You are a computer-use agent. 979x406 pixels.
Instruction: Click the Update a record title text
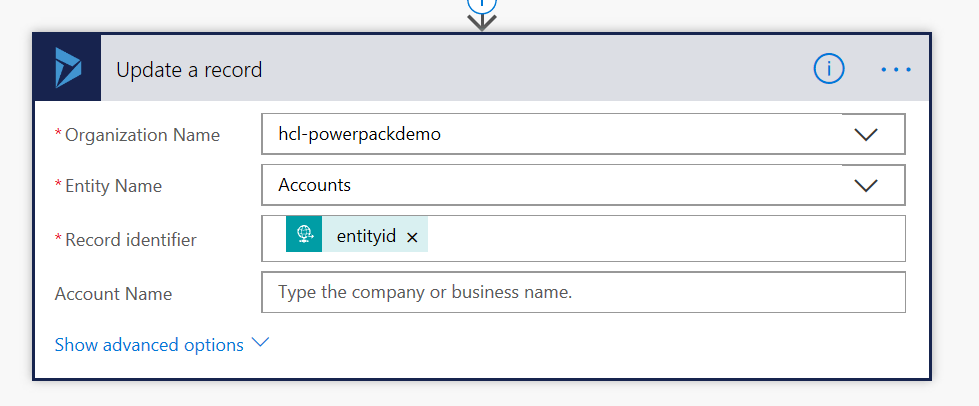tap(189, 70)
